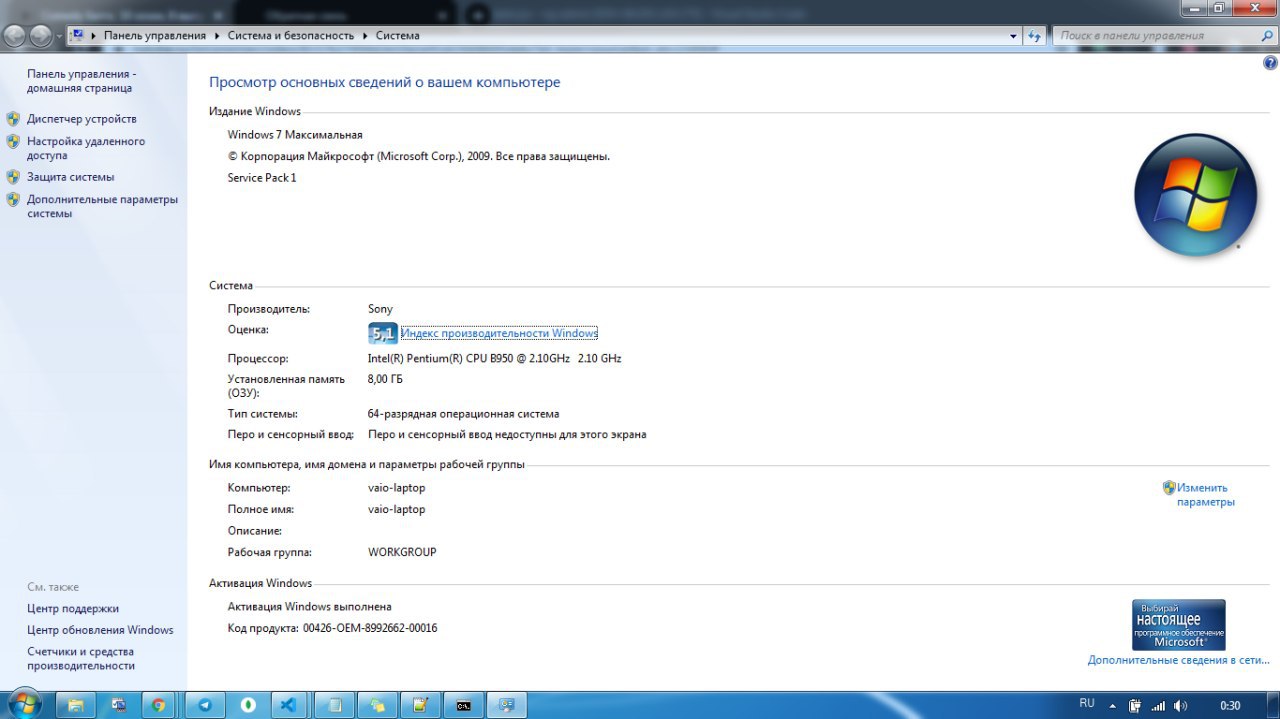Open the white leaf app icon on taskbar

pyautogui.click(x=247, y=705)
